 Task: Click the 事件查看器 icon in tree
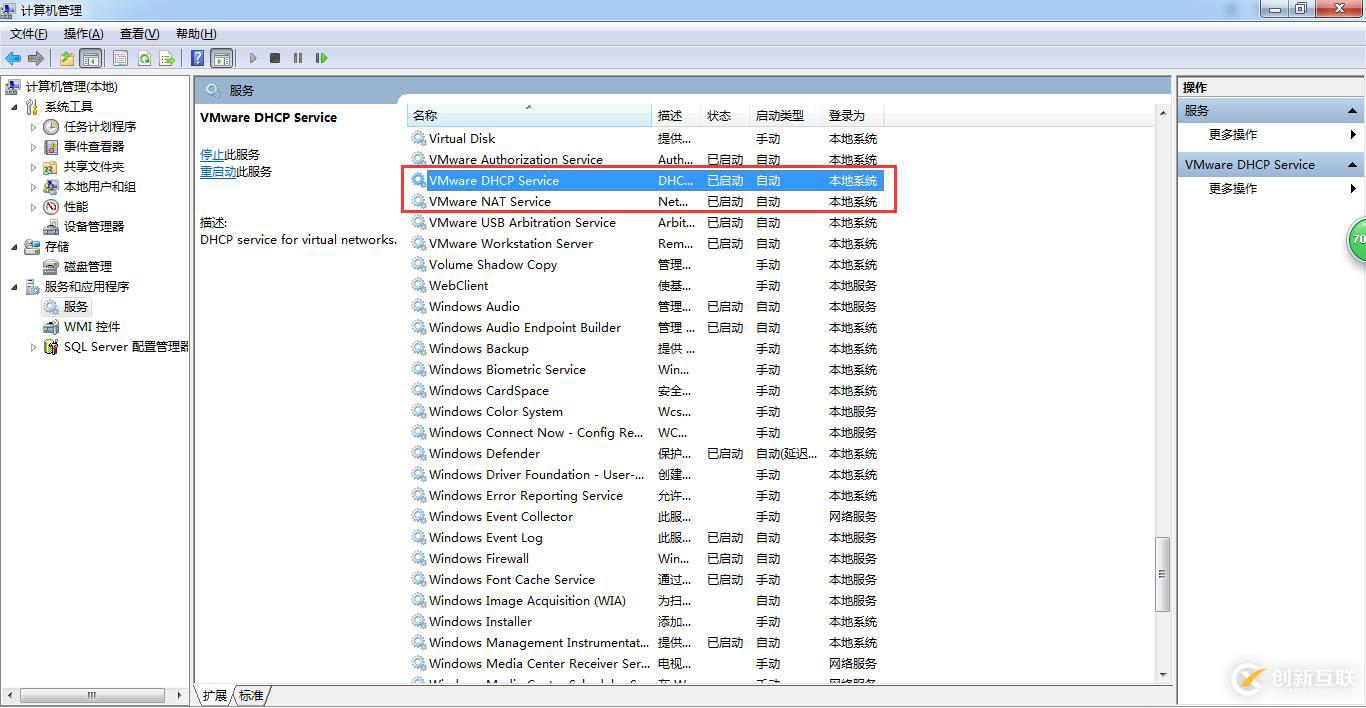(x=51, y=147)
